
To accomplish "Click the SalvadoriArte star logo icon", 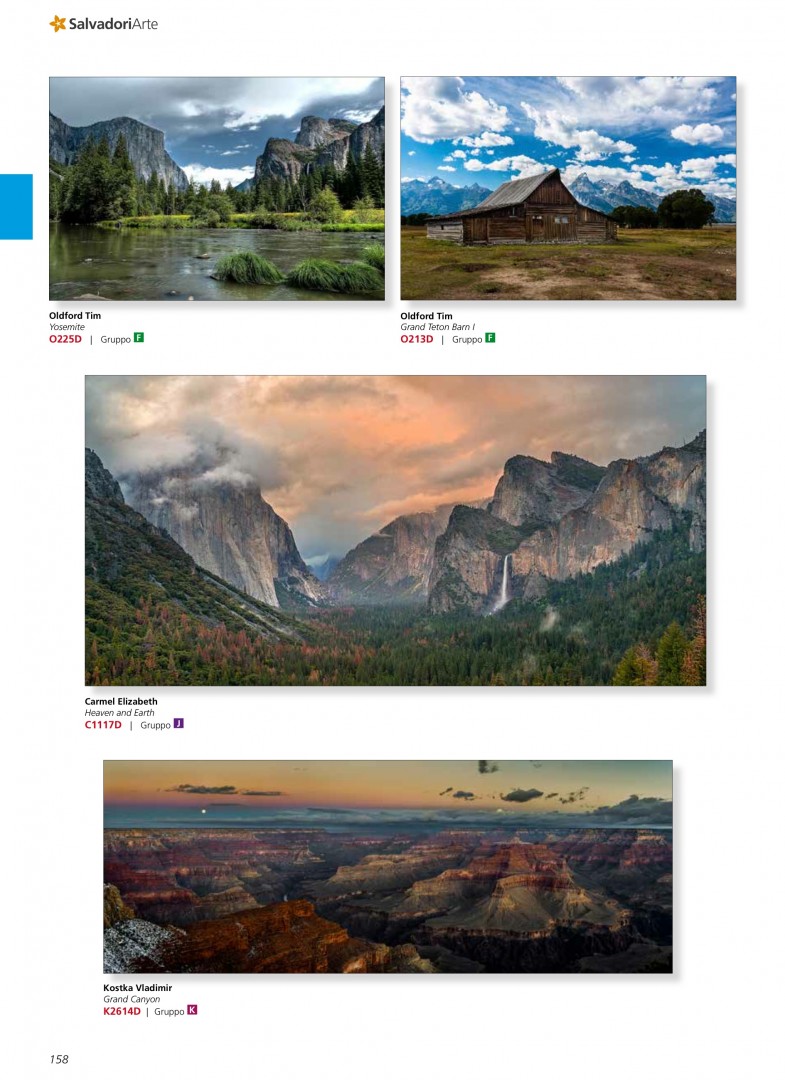I will click(58, 23).
